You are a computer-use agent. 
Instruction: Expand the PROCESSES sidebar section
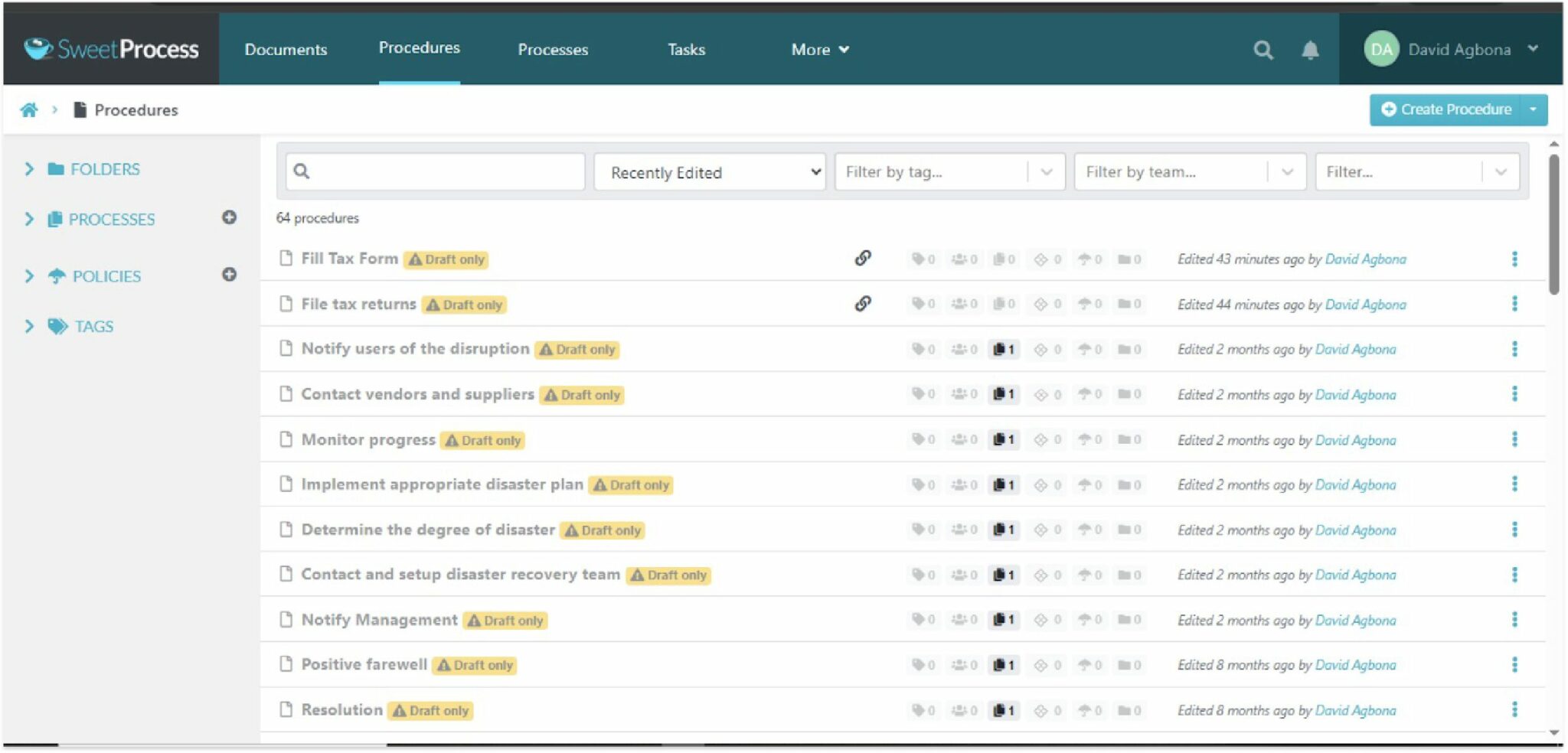[29, 219]
